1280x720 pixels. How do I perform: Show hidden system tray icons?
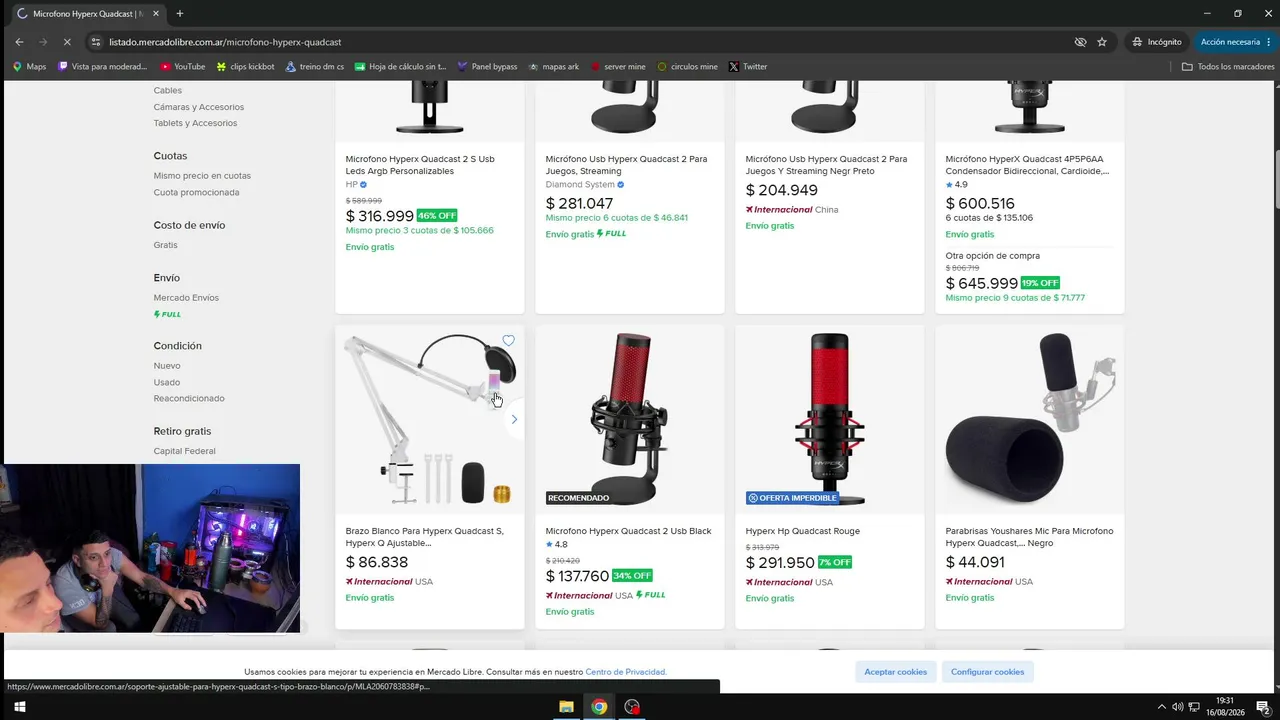click(1161, 707)
